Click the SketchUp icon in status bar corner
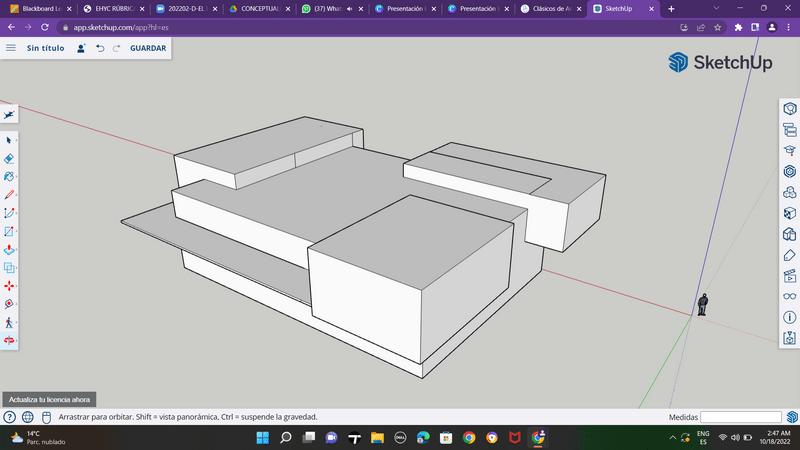 tap(792, 417)
